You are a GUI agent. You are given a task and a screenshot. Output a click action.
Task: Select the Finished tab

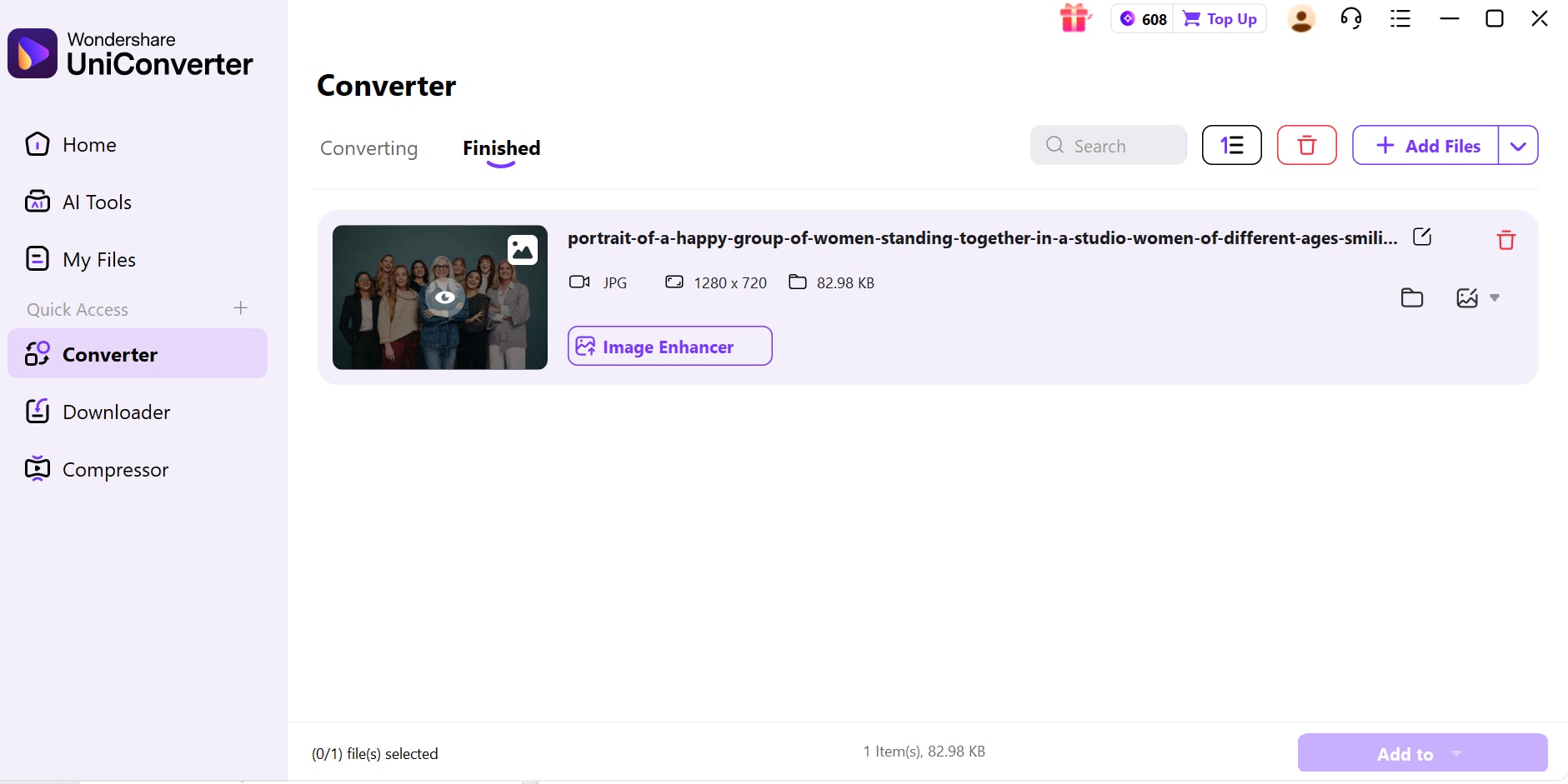[502, 148]
